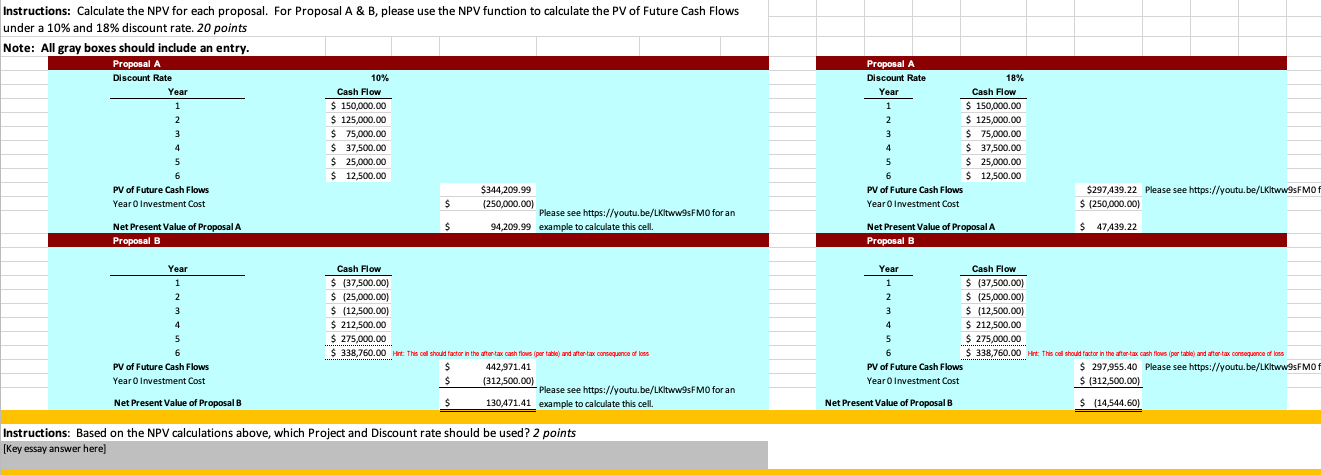Click the Cash Flow header below the 10% rate
Screen dimensions: 1321x475
click(x=358, y=91)
